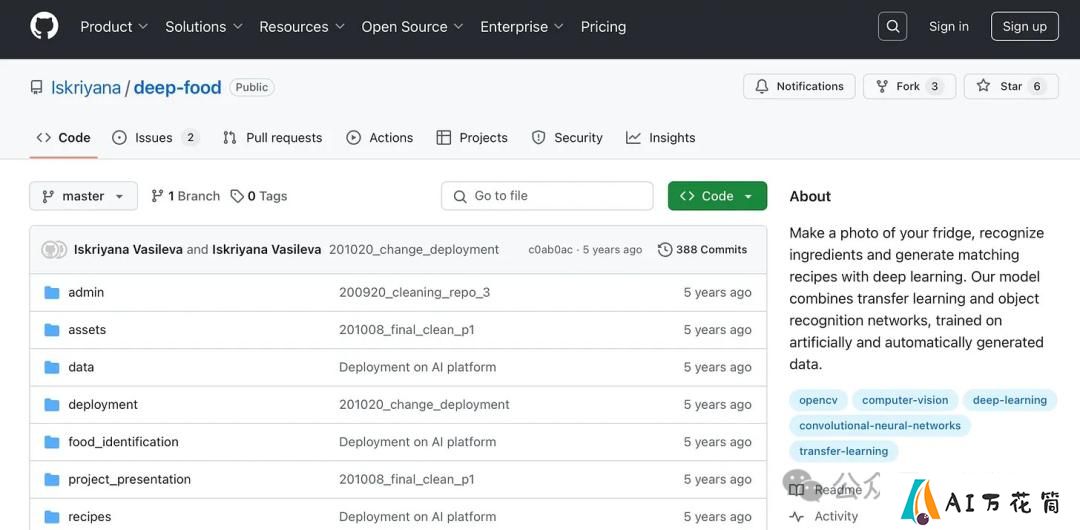Click the Notifications bell icon
Image resolution: width=1080 pixels, height=530 pixels.
tap(762, 86)
